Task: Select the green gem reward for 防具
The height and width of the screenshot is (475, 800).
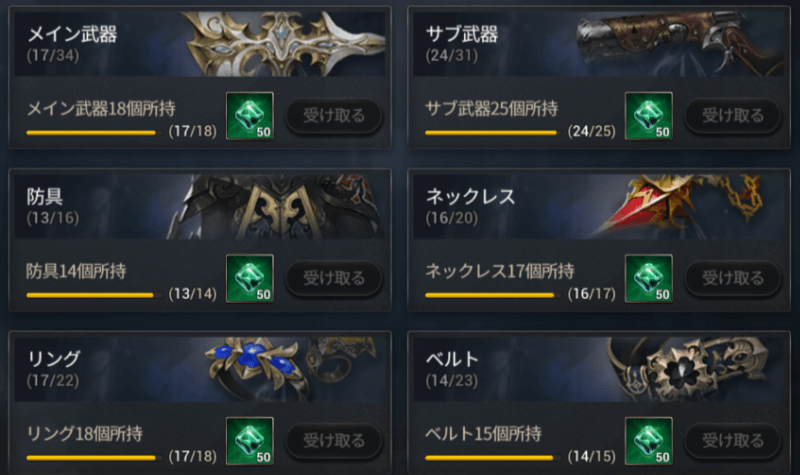Action: point(250,279)
